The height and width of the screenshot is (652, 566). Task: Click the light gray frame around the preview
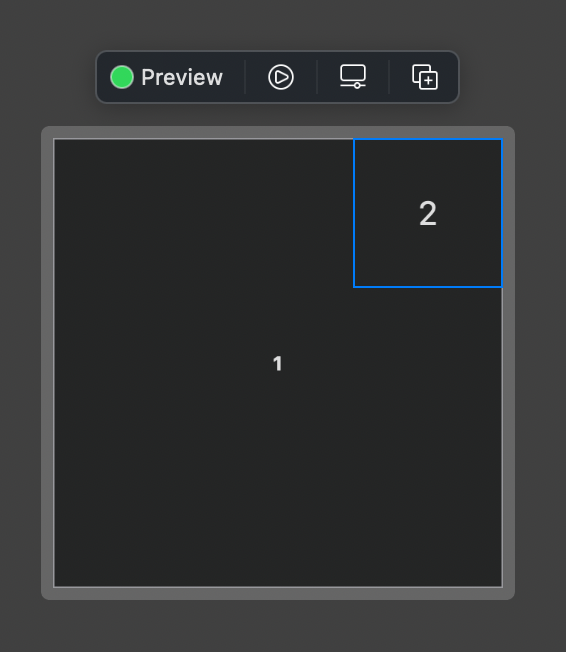coord(47,363)
